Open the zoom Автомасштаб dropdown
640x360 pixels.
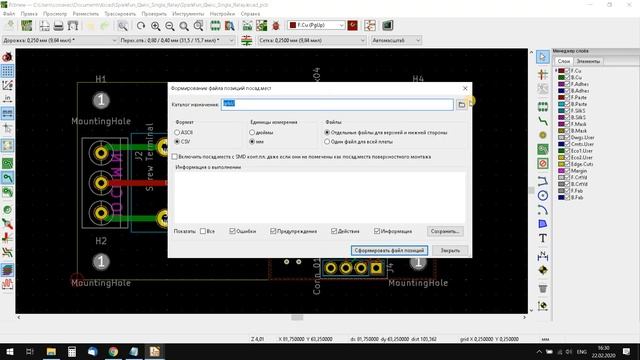396,40
